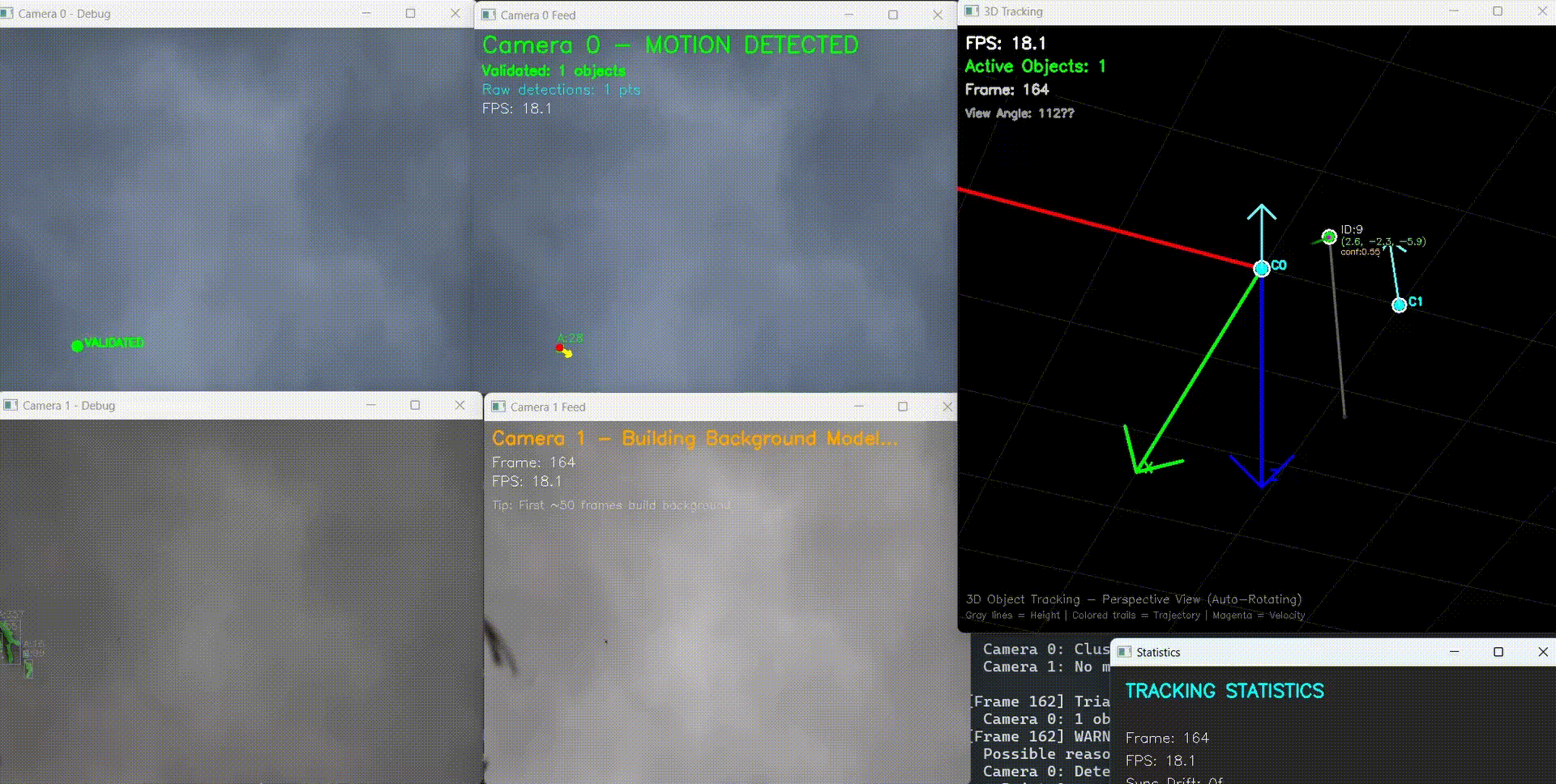Click the 3D Tracking window icon
Screen dimensions: 1556x784
click(972, 11)
